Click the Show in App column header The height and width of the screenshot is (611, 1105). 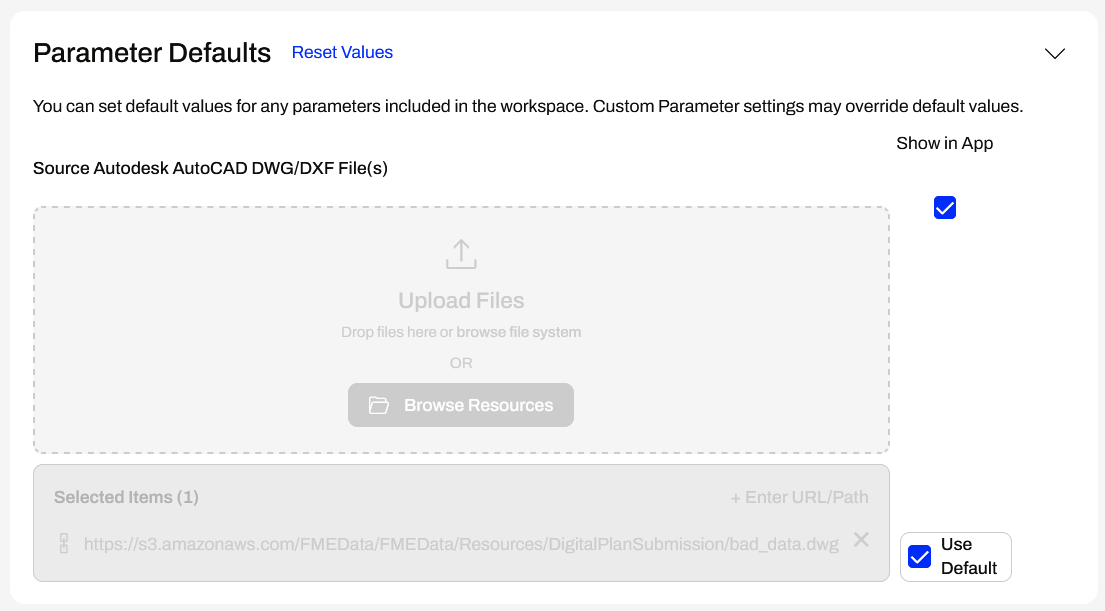click(944, 143)
